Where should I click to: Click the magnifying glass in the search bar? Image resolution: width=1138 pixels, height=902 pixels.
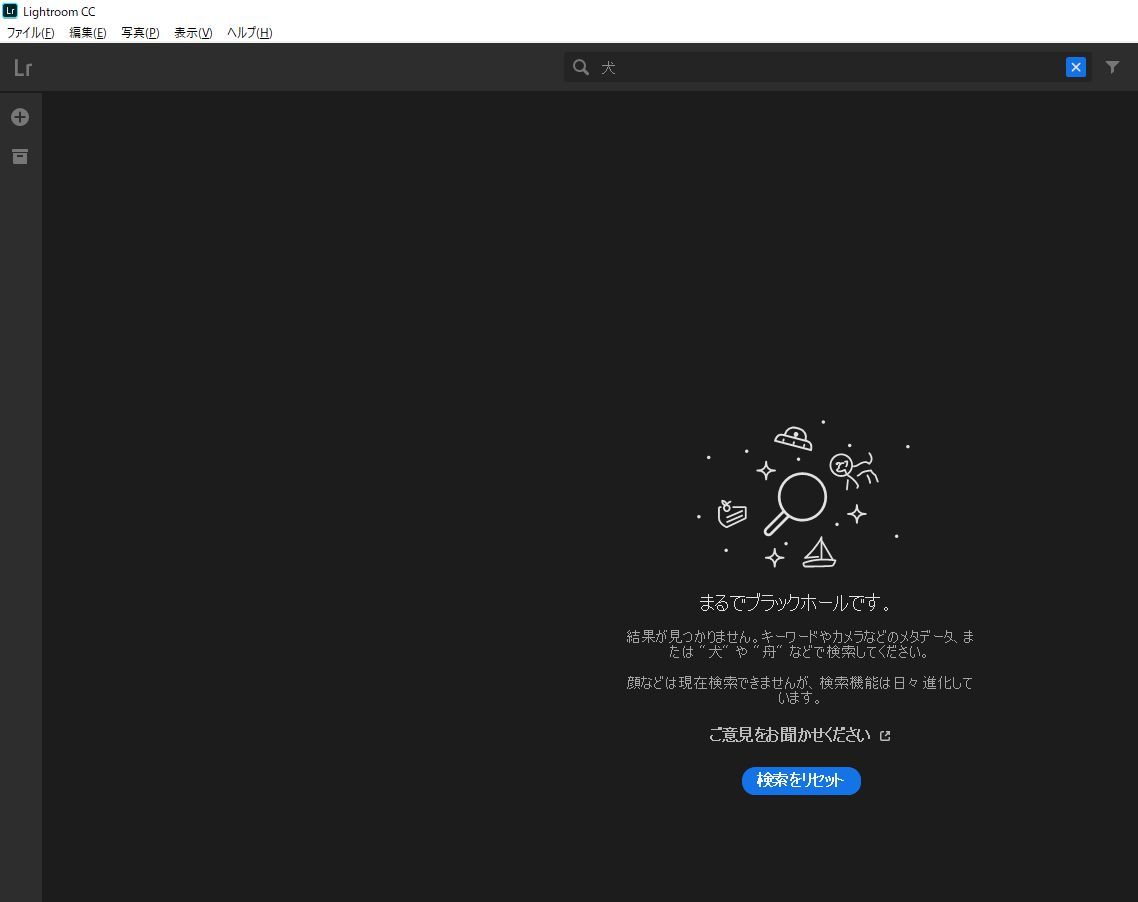(x=581, y=67)
